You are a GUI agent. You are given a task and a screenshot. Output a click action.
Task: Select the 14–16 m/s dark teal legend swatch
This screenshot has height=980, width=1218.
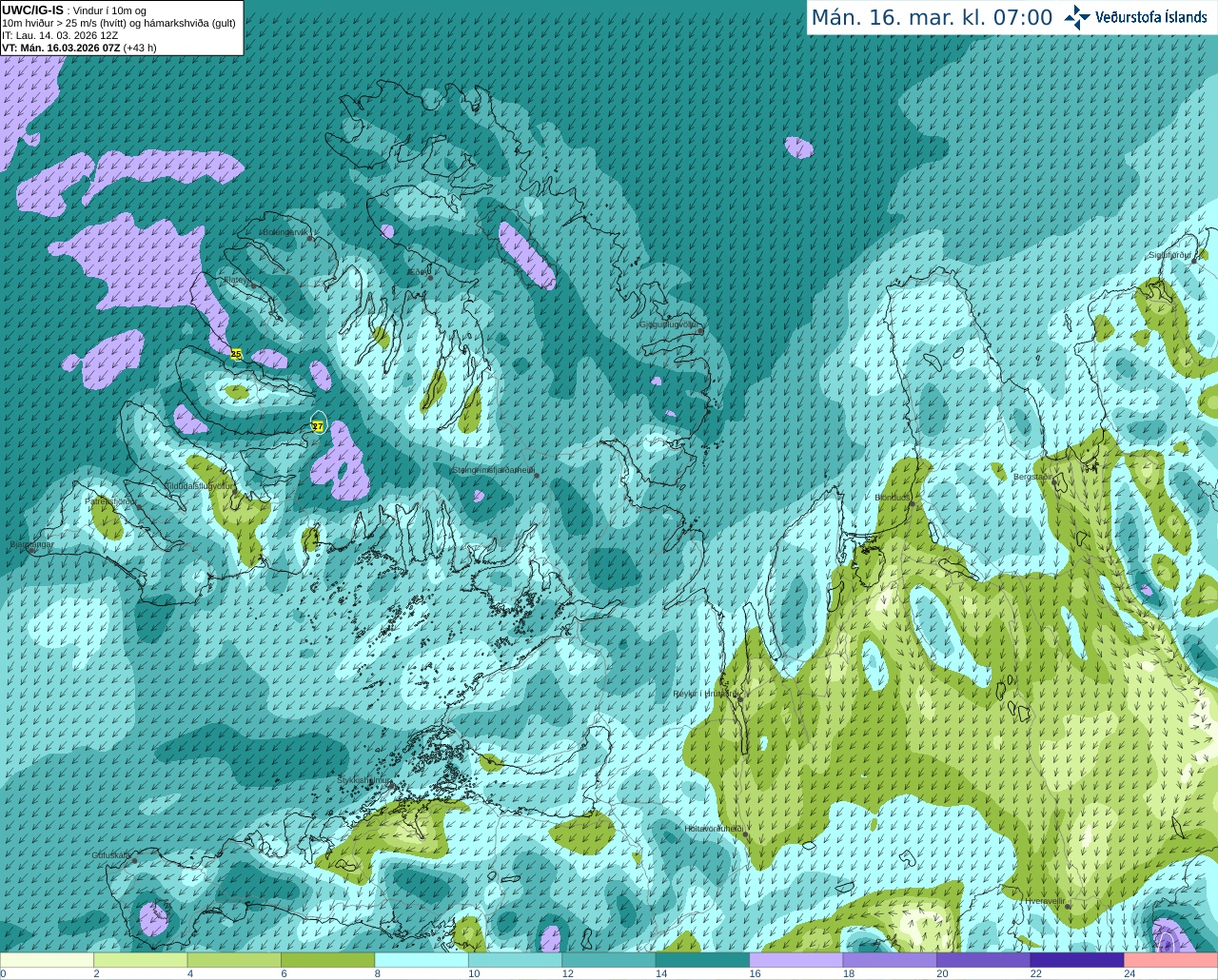[702, 960]
